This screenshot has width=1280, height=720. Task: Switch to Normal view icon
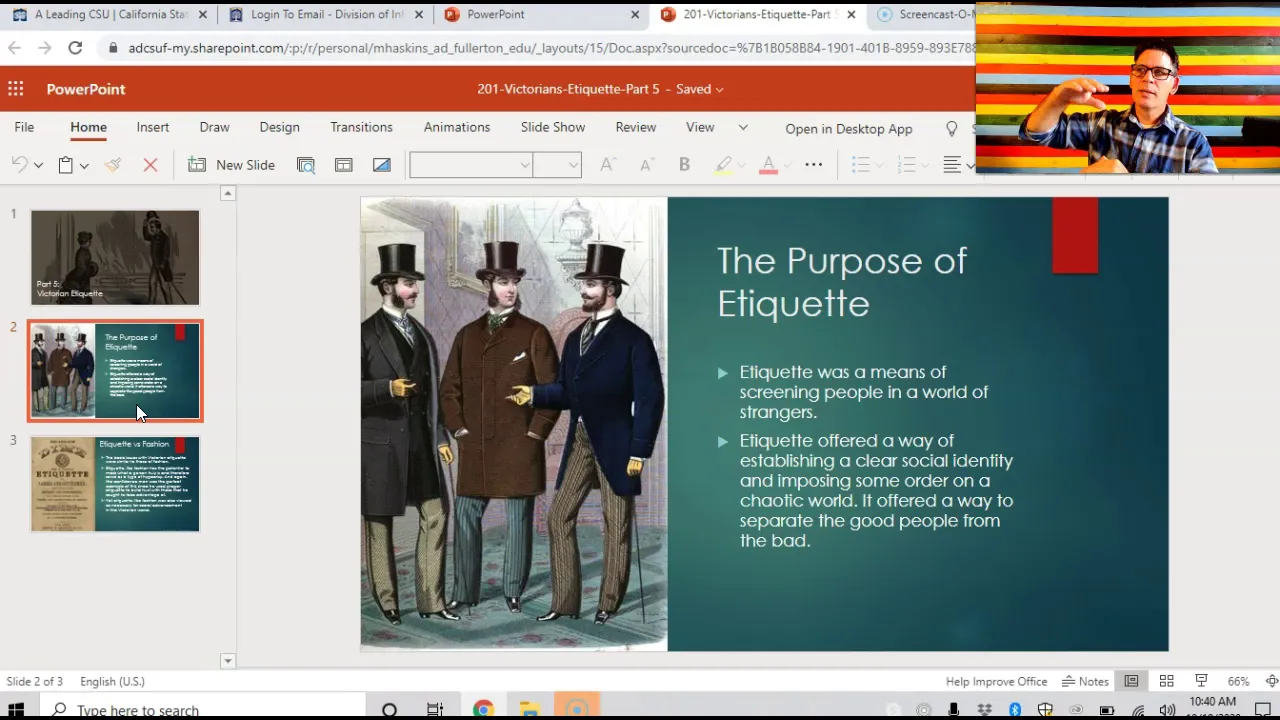[1131, 681]
